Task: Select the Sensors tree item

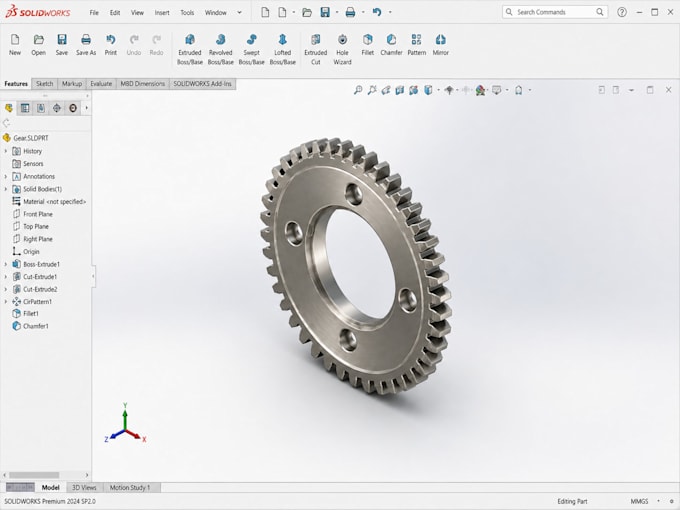Action: pyautogui.click(x=28, y=164)
